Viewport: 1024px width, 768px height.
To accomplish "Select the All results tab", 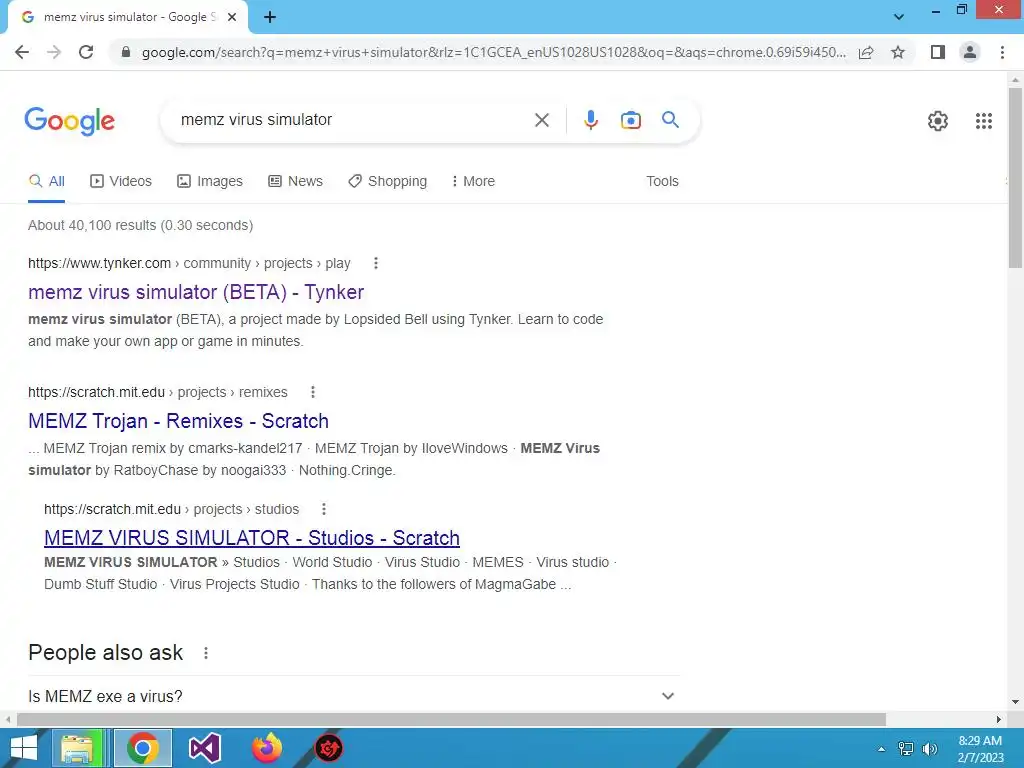I will (x=46, y=182).
